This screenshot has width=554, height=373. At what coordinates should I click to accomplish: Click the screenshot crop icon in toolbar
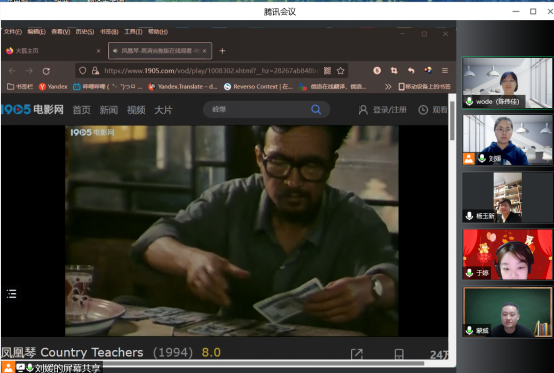click(394, 71)
